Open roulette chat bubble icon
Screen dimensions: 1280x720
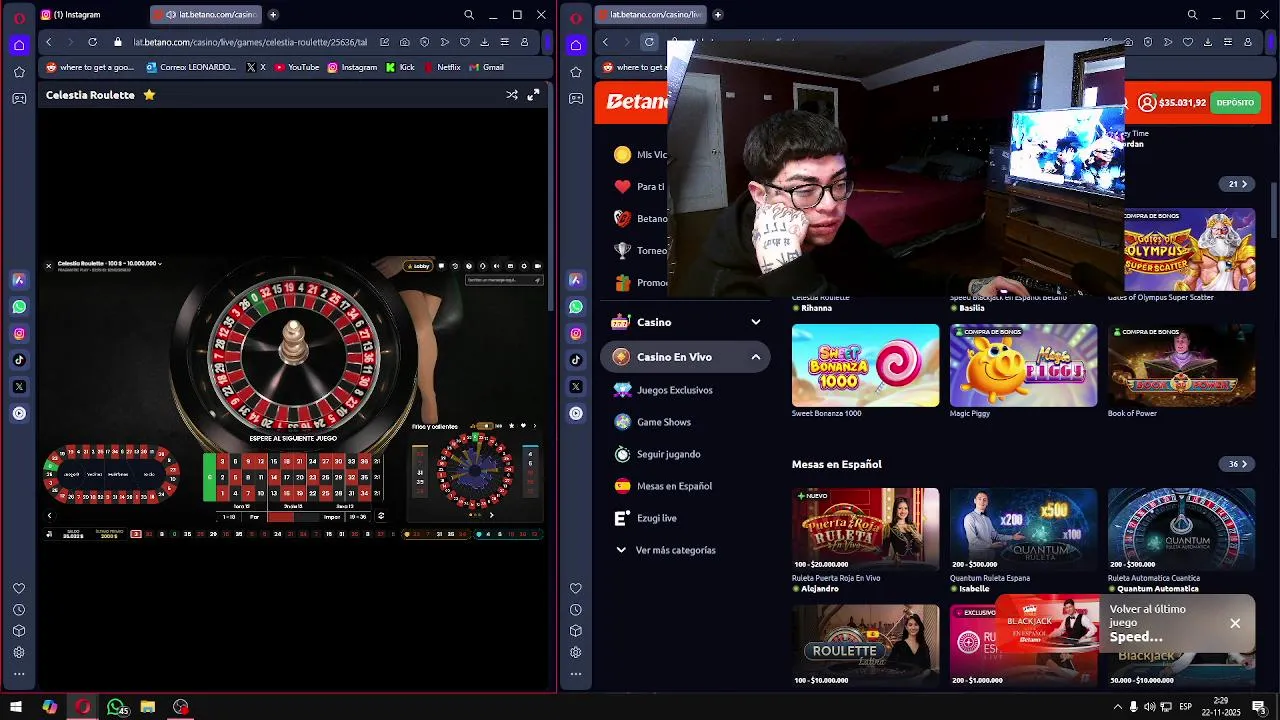click(x=441, y=266)
